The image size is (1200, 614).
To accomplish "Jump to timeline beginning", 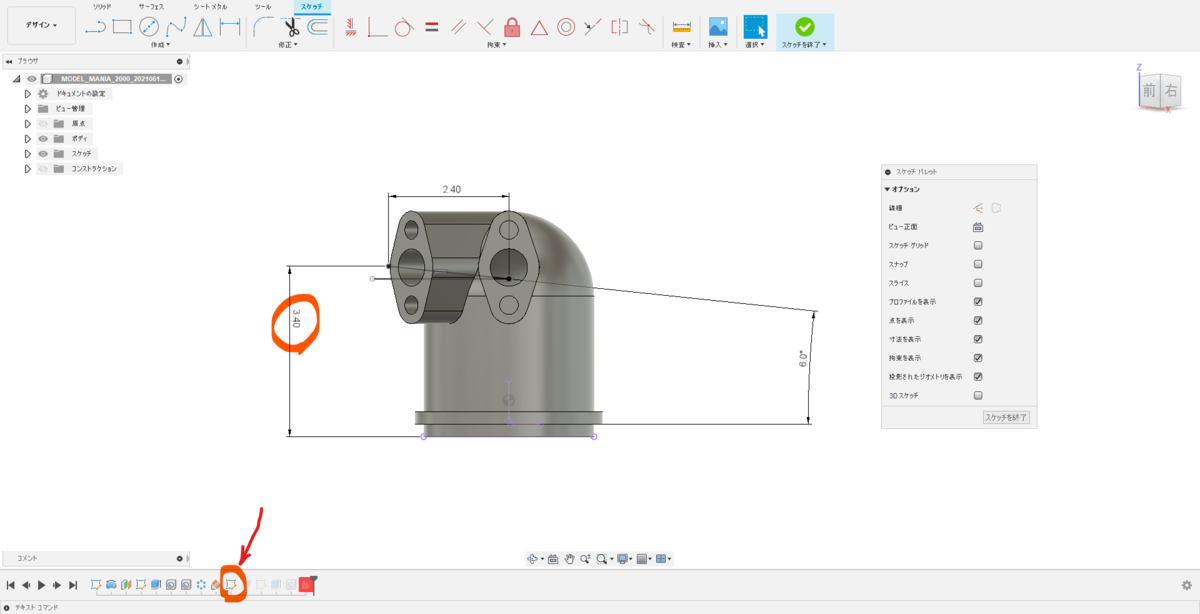I will (x=11, y=585).
